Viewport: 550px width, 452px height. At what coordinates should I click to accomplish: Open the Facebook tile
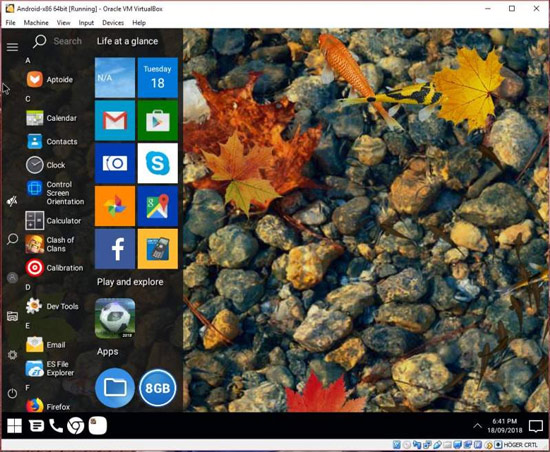coord(115,249)
